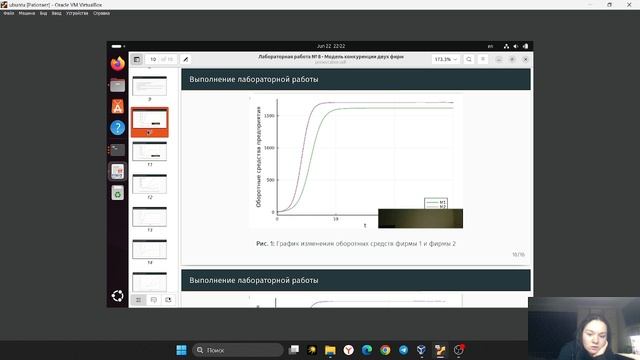Click network icon in Ubuntu top bar
The height and width of the screenshot is (360, 640).
(507, 46)
